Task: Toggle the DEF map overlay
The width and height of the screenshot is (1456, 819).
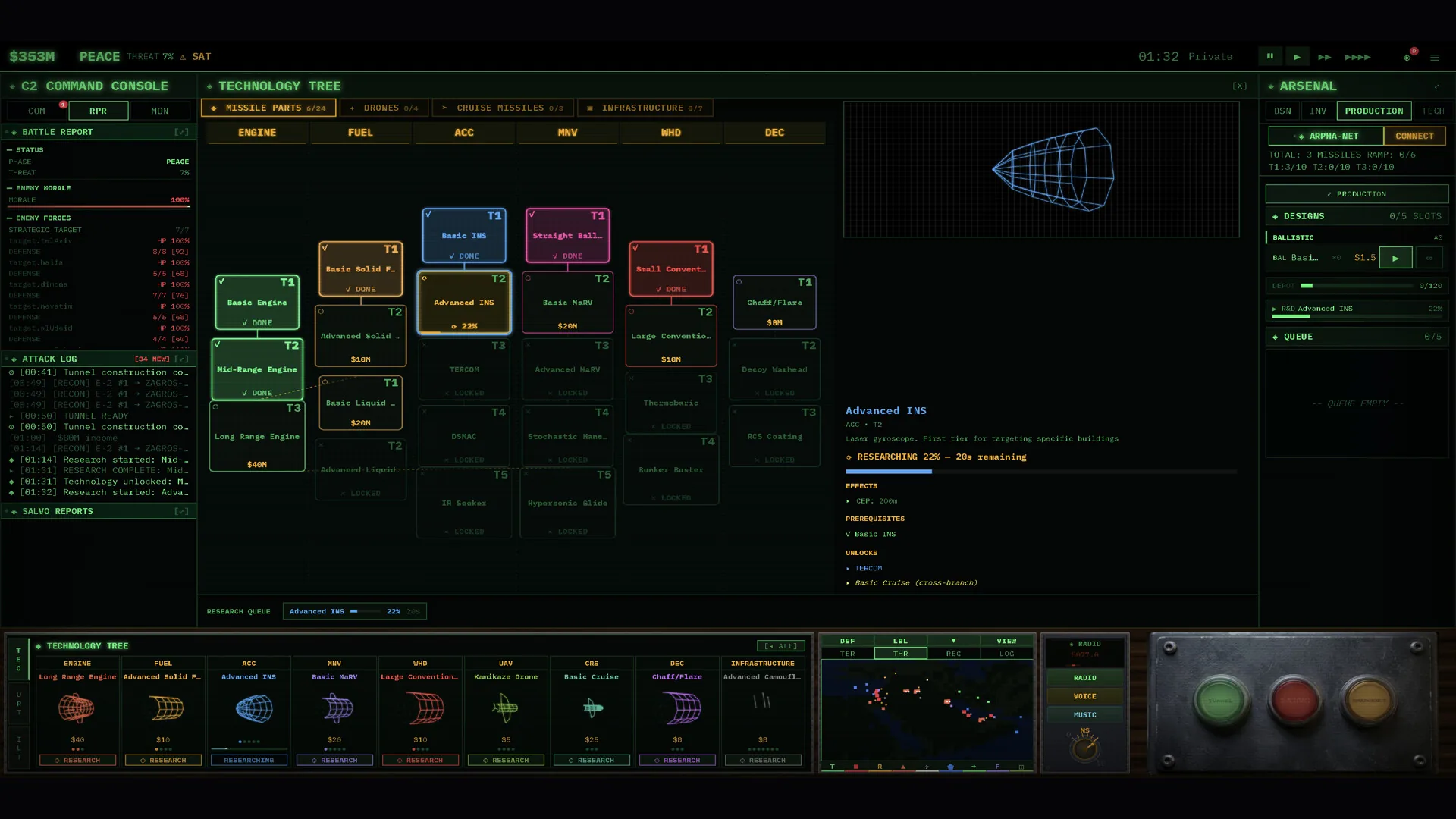Action: 847,641
